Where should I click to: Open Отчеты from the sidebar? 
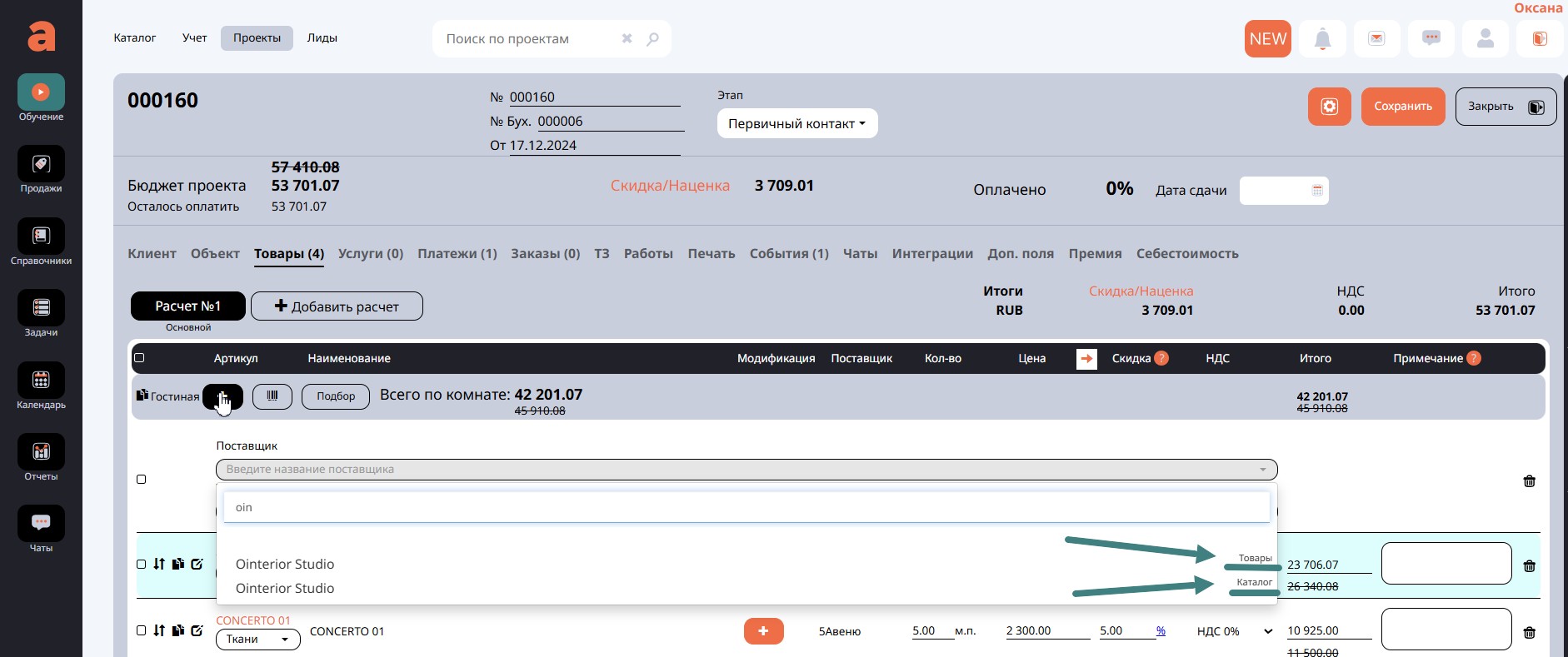pos(41,458)
